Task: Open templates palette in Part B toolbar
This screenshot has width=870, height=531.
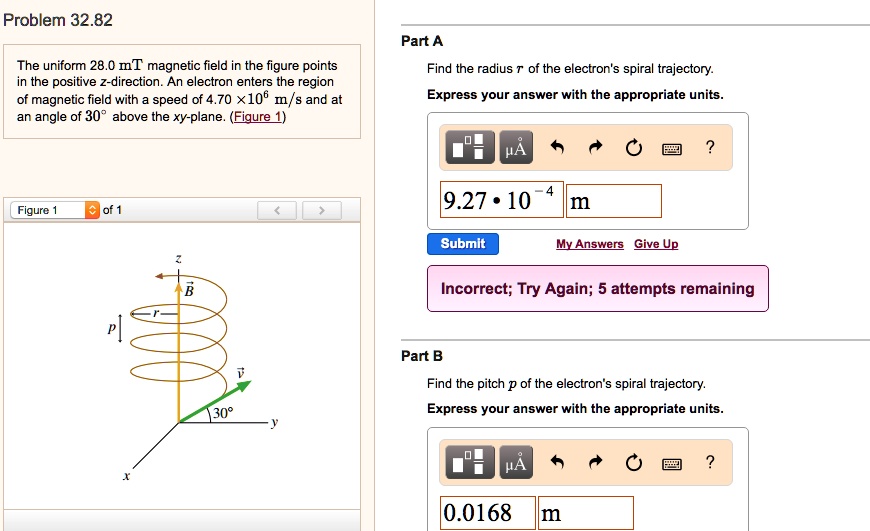Action: pos(470,462)
